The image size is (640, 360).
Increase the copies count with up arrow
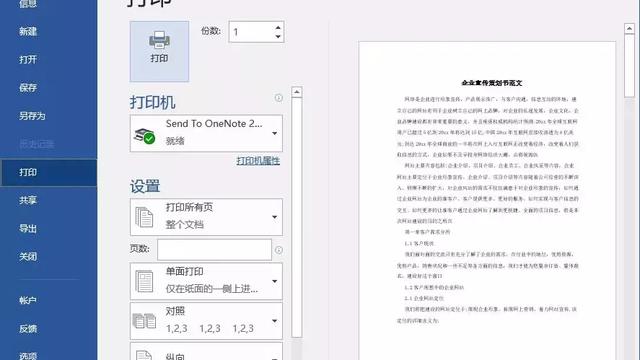(278, 27)
